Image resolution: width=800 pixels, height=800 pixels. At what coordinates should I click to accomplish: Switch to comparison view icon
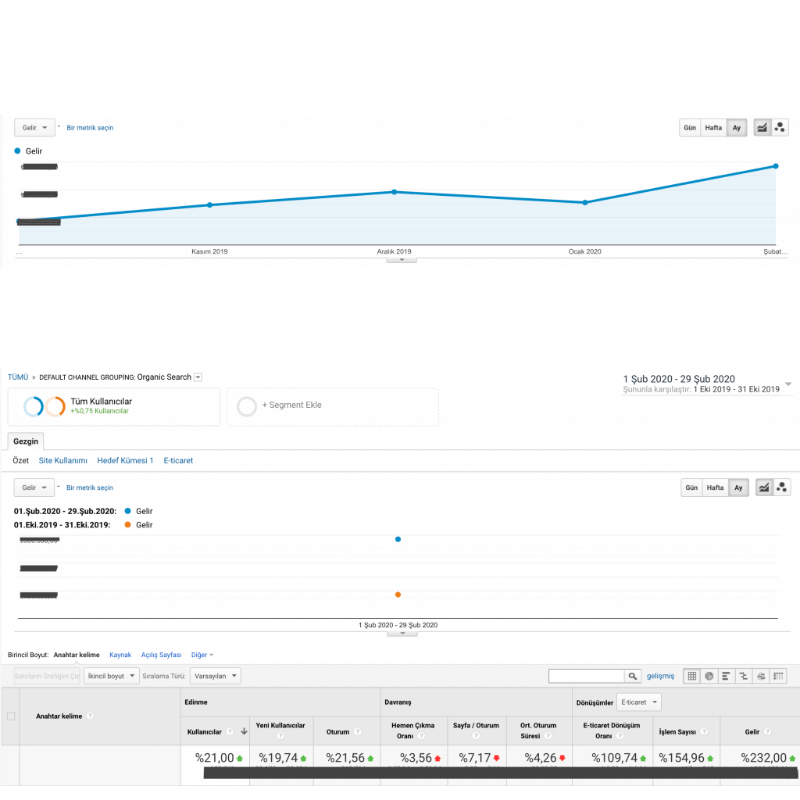tap(743, 676)
